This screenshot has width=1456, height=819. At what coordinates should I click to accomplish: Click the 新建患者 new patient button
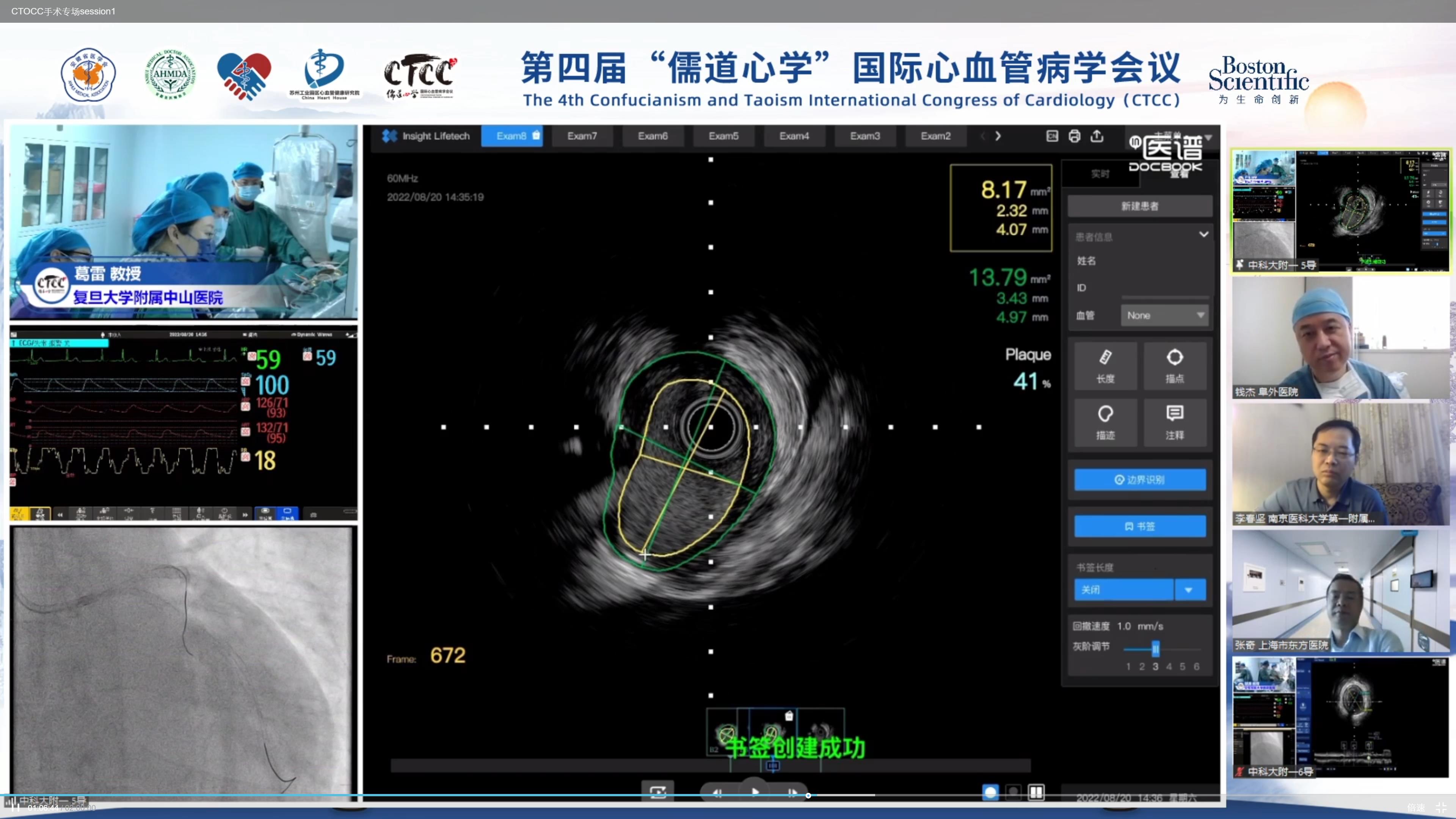[x=1139, y=206]
